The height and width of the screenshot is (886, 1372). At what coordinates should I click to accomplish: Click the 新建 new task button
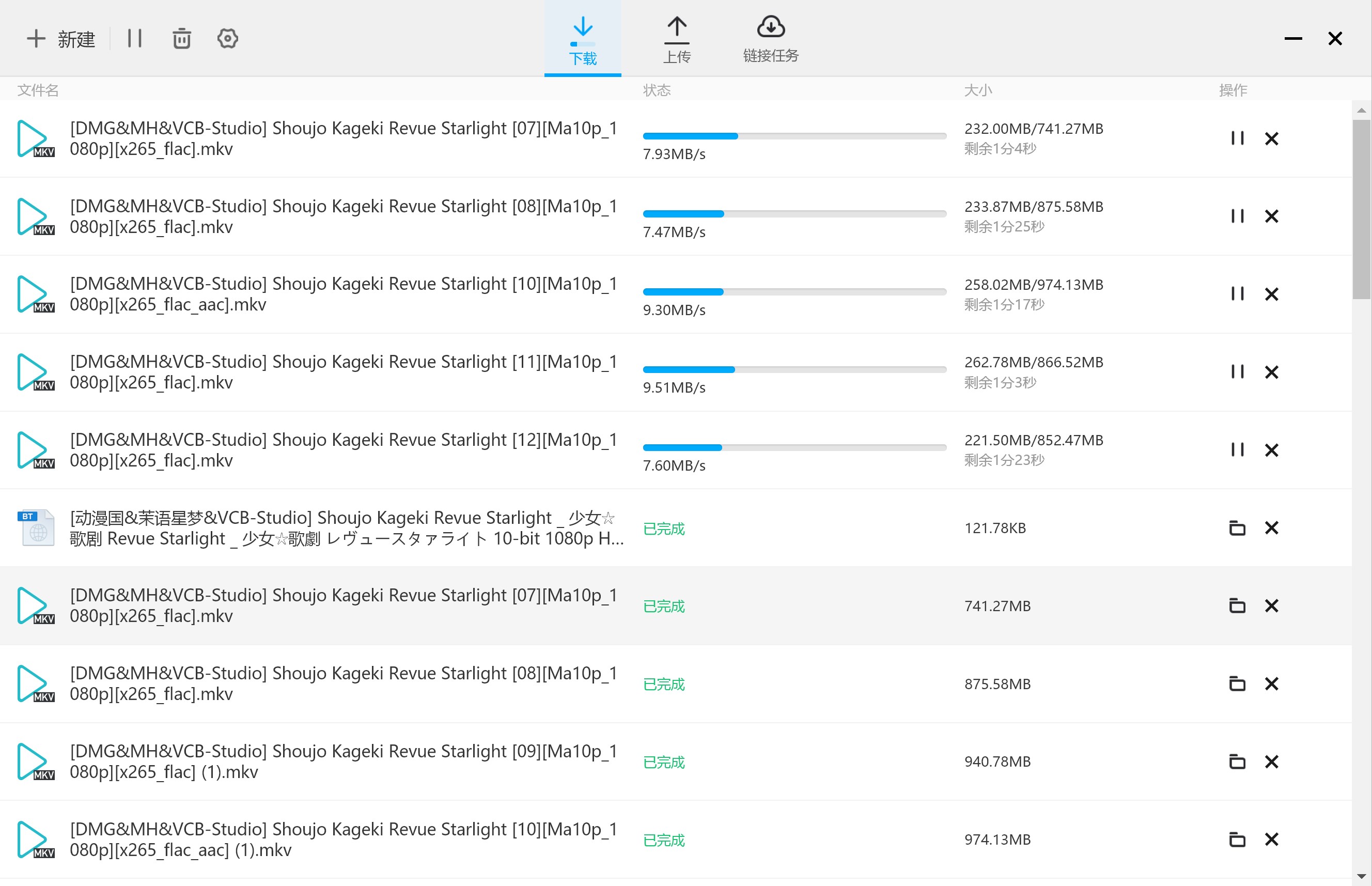(x=61, y=39)
